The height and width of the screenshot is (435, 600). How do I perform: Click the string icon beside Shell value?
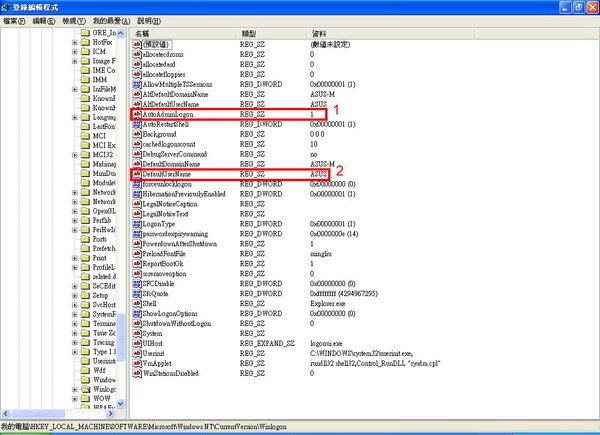click(137, 303)
